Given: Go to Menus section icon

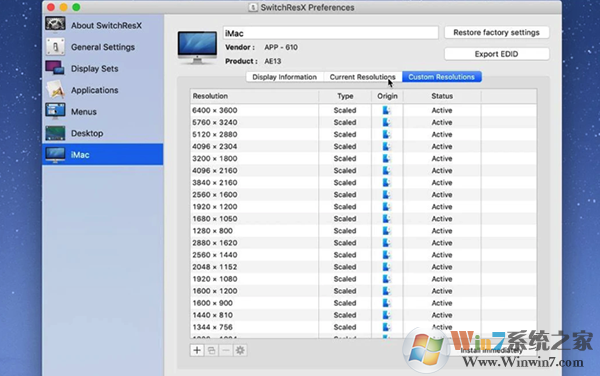Looking at the screenshot, I should coord(55,111).
